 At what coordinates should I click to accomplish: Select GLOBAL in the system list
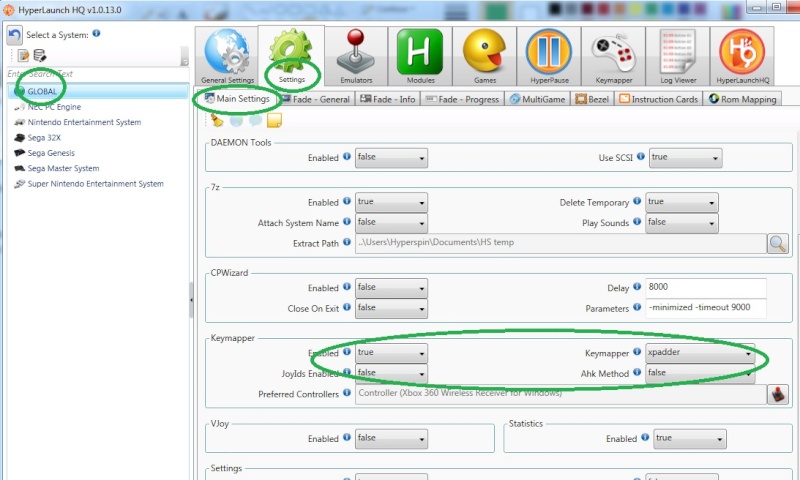[98, 91]
